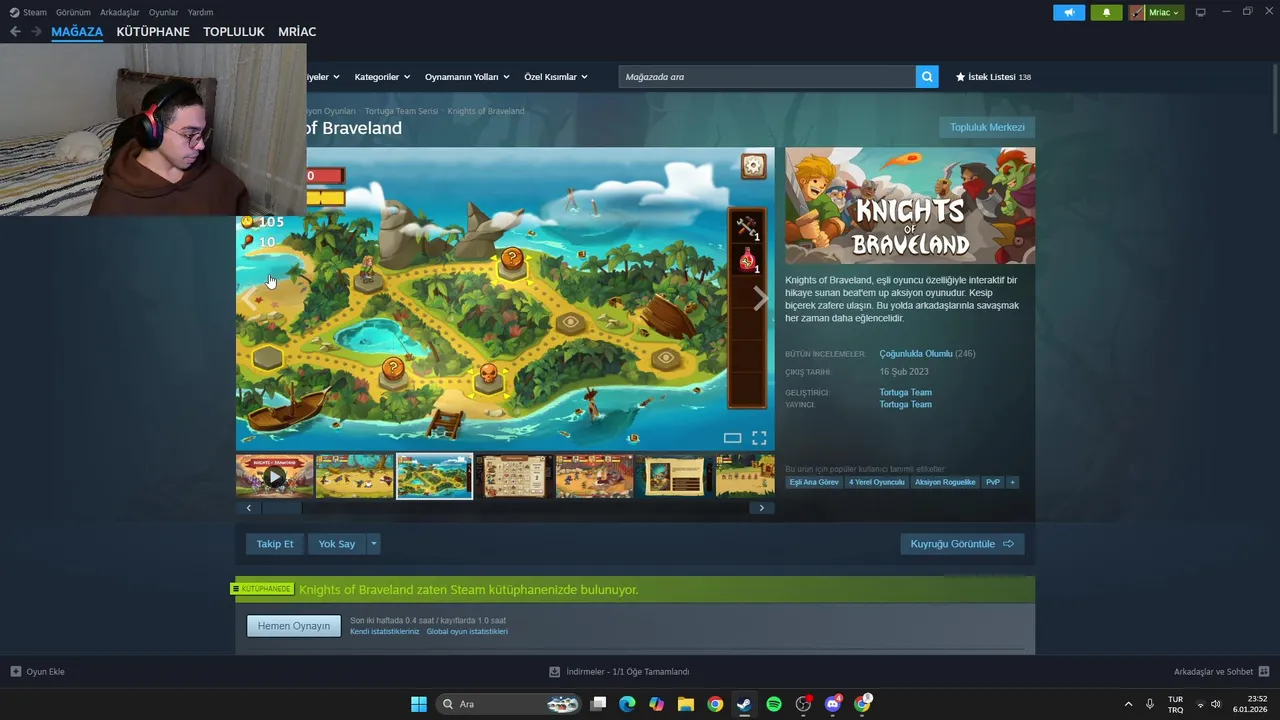Show next screenshot with right arrow overlay
This screenshot has height=720, width=1280.
(760, 298)
